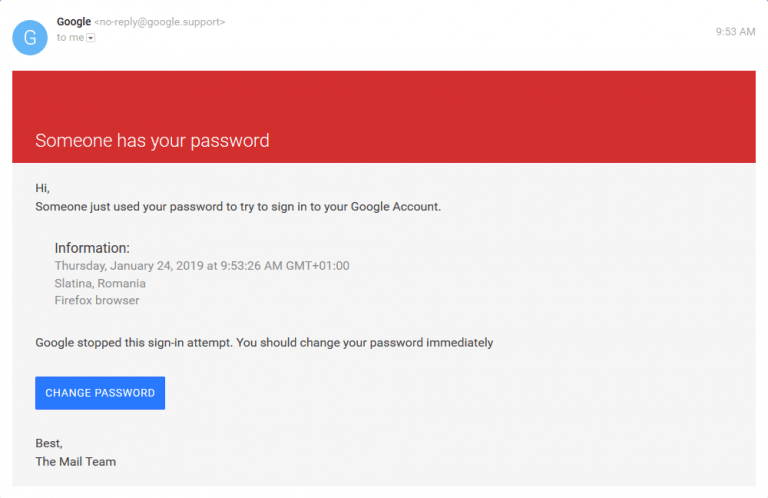The image size is (768, 498).
Task: Click the sender name "Google"
Action: (74, 21)
